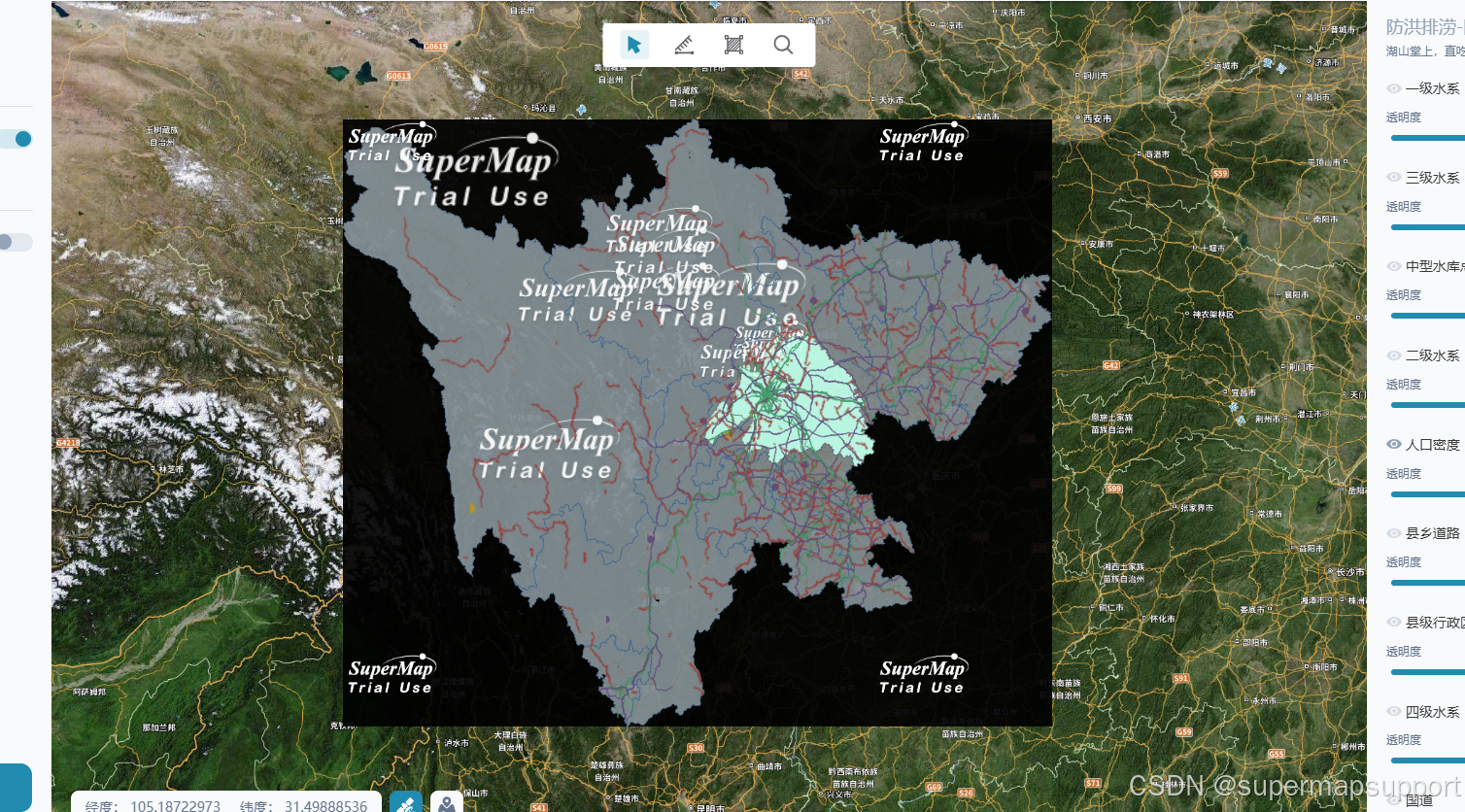Toggle visibility of 一级水系 layer
The image size is (1465, 812).
point(1394,88)
